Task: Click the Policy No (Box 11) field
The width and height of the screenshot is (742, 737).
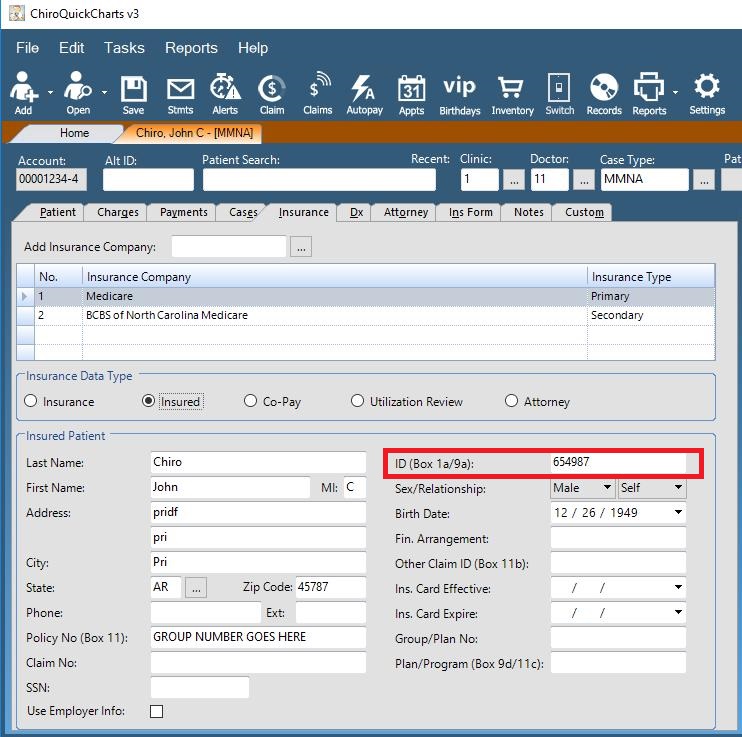Action: tap(258, 637)
